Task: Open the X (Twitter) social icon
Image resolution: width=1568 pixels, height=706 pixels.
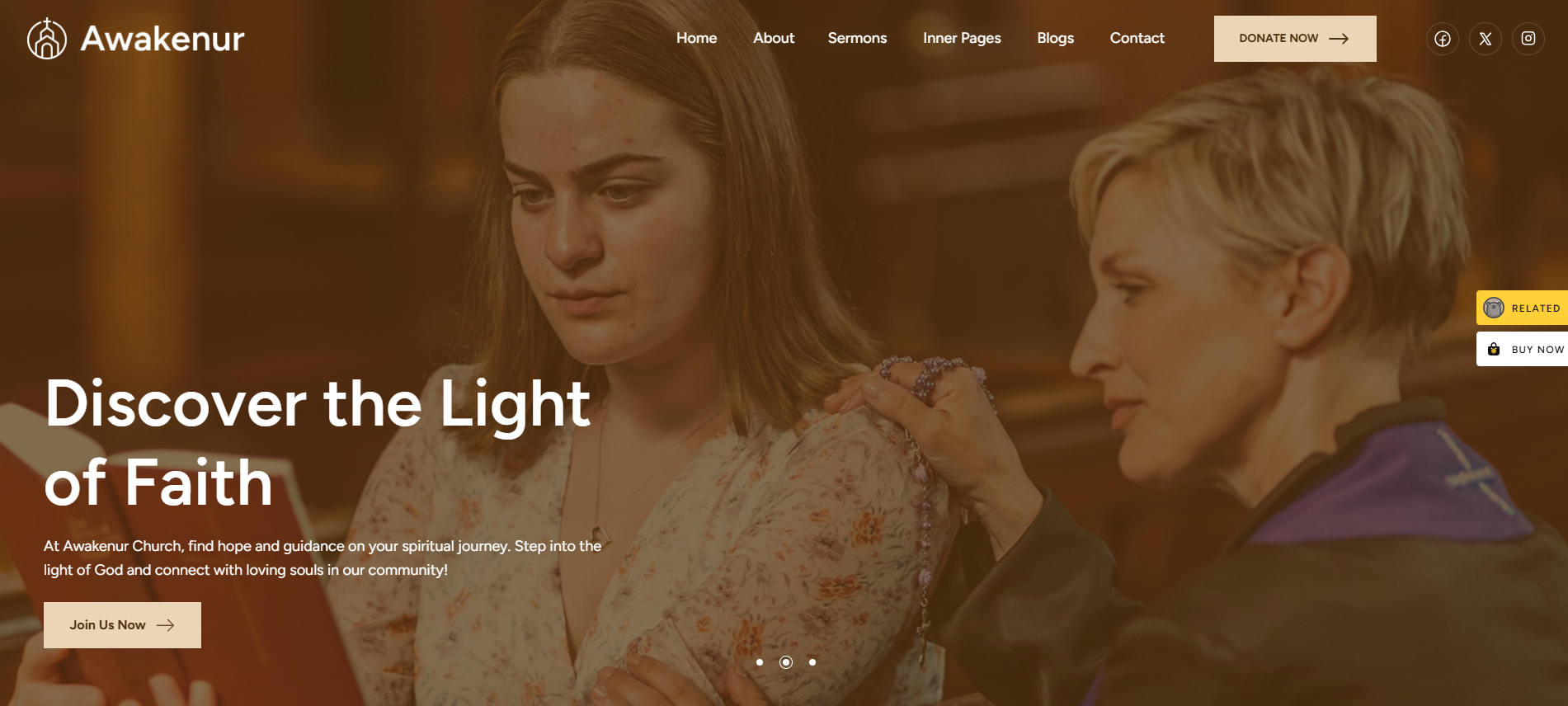Action: 1486,39
